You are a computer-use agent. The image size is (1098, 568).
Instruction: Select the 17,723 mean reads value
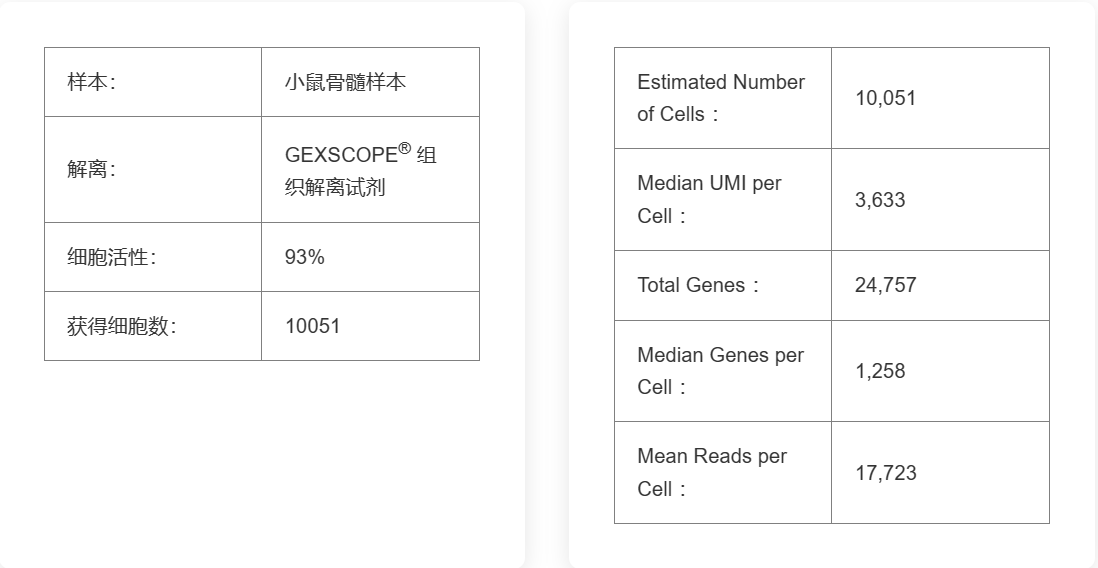(885, 473)
